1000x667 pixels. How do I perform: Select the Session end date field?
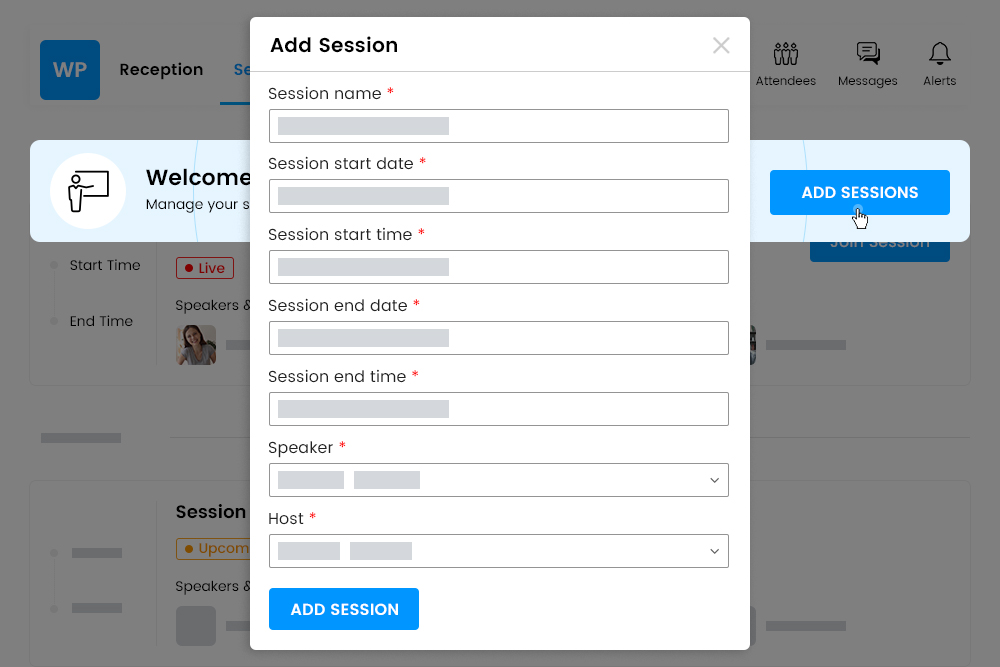point(499,338)
